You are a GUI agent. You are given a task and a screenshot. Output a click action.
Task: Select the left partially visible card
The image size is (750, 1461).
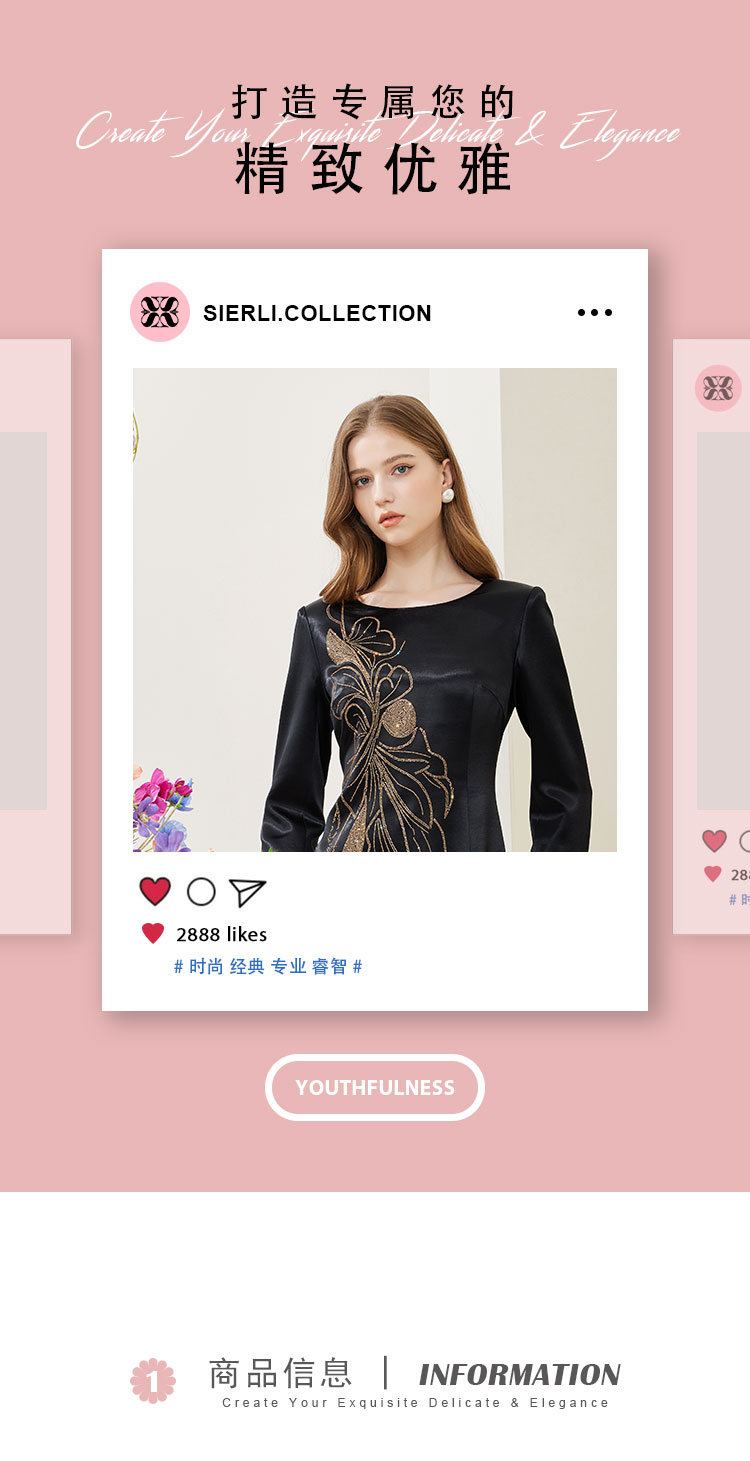(x=35, y=637)
